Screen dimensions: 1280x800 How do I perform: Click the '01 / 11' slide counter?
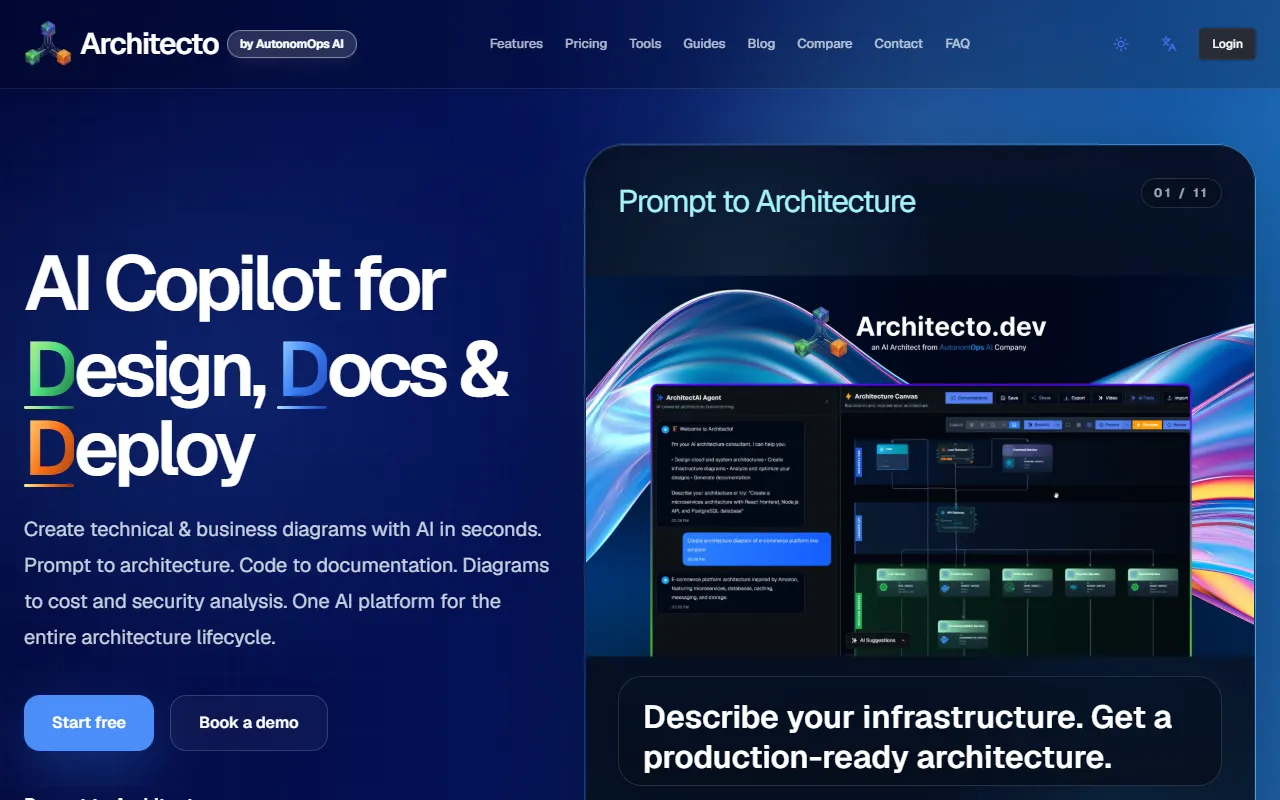(x=1181, y=193)
